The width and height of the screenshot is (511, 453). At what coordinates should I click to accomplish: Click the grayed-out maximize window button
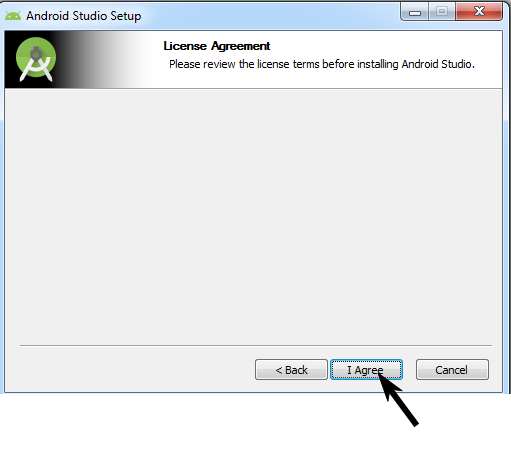[442, 12]
